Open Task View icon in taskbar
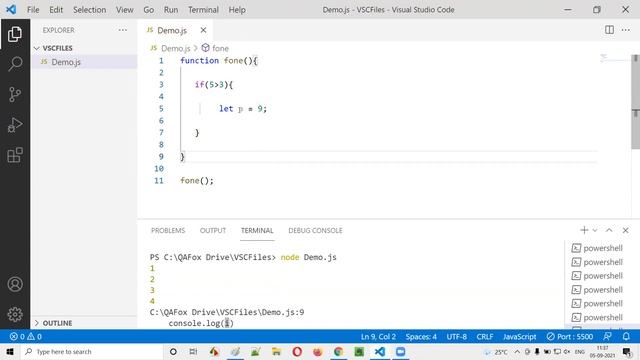 click(x=193, y=351)
